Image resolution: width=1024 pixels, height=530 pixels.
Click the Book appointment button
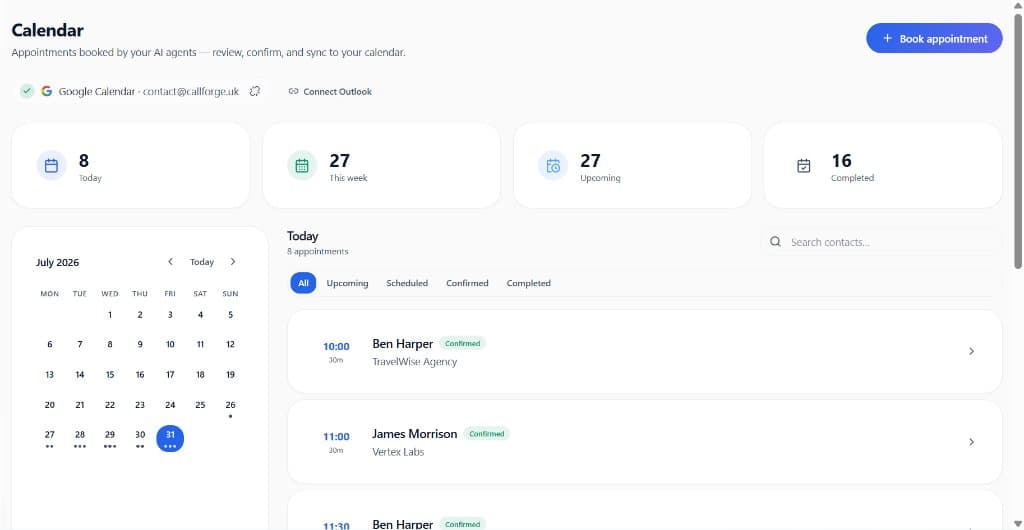(934, 39)
